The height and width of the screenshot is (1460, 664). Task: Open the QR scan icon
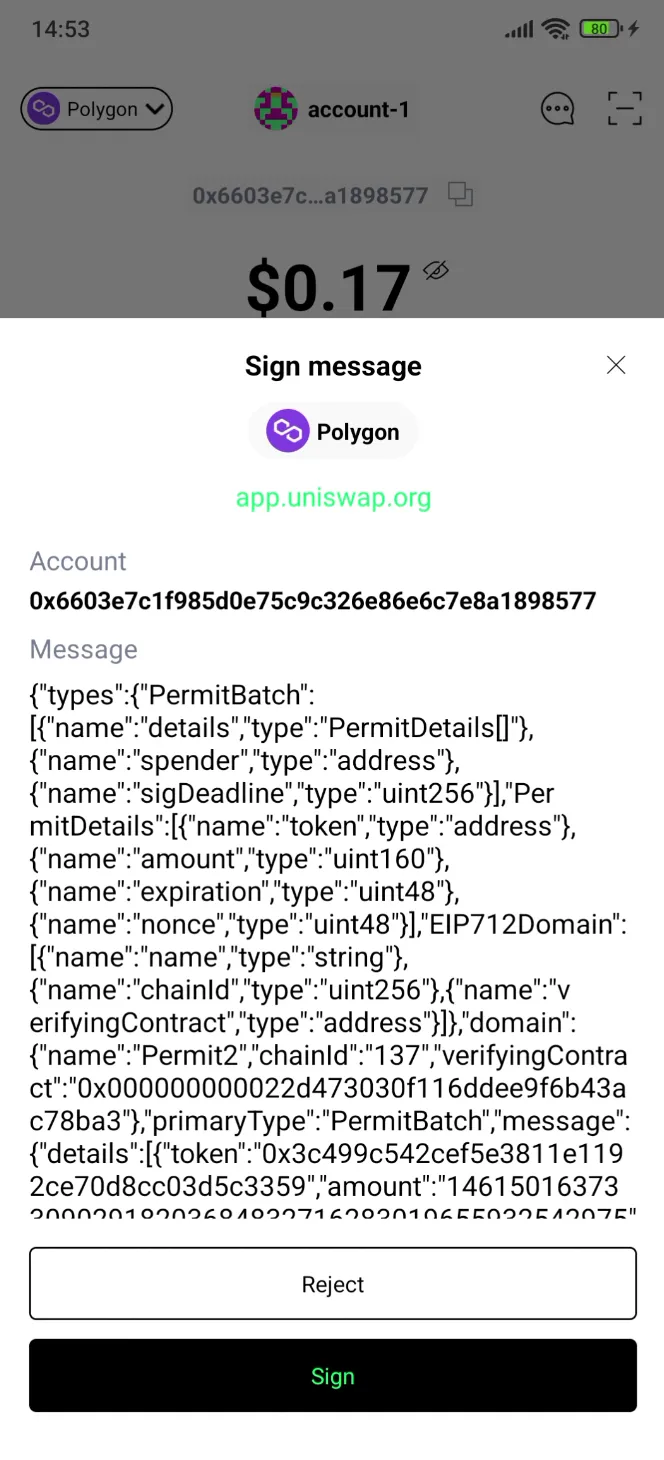(x=625, y=109)
